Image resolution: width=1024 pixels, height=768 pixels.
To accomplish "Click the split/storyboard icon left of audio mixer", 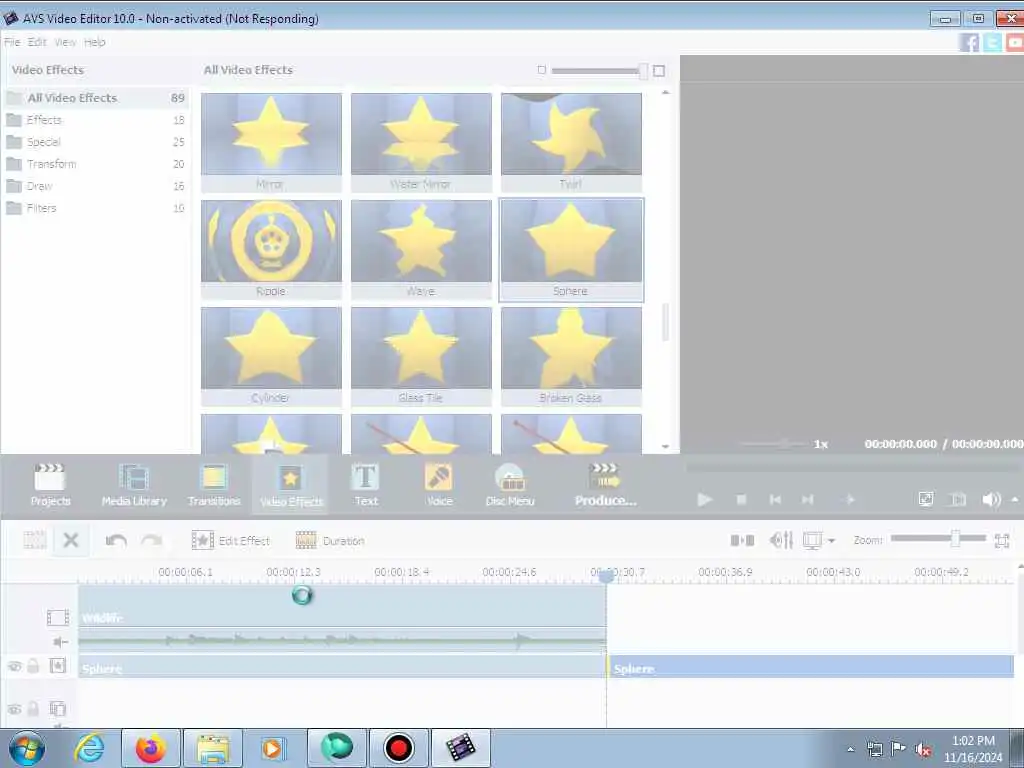I will pyautogui.click(x=742, y=540).
